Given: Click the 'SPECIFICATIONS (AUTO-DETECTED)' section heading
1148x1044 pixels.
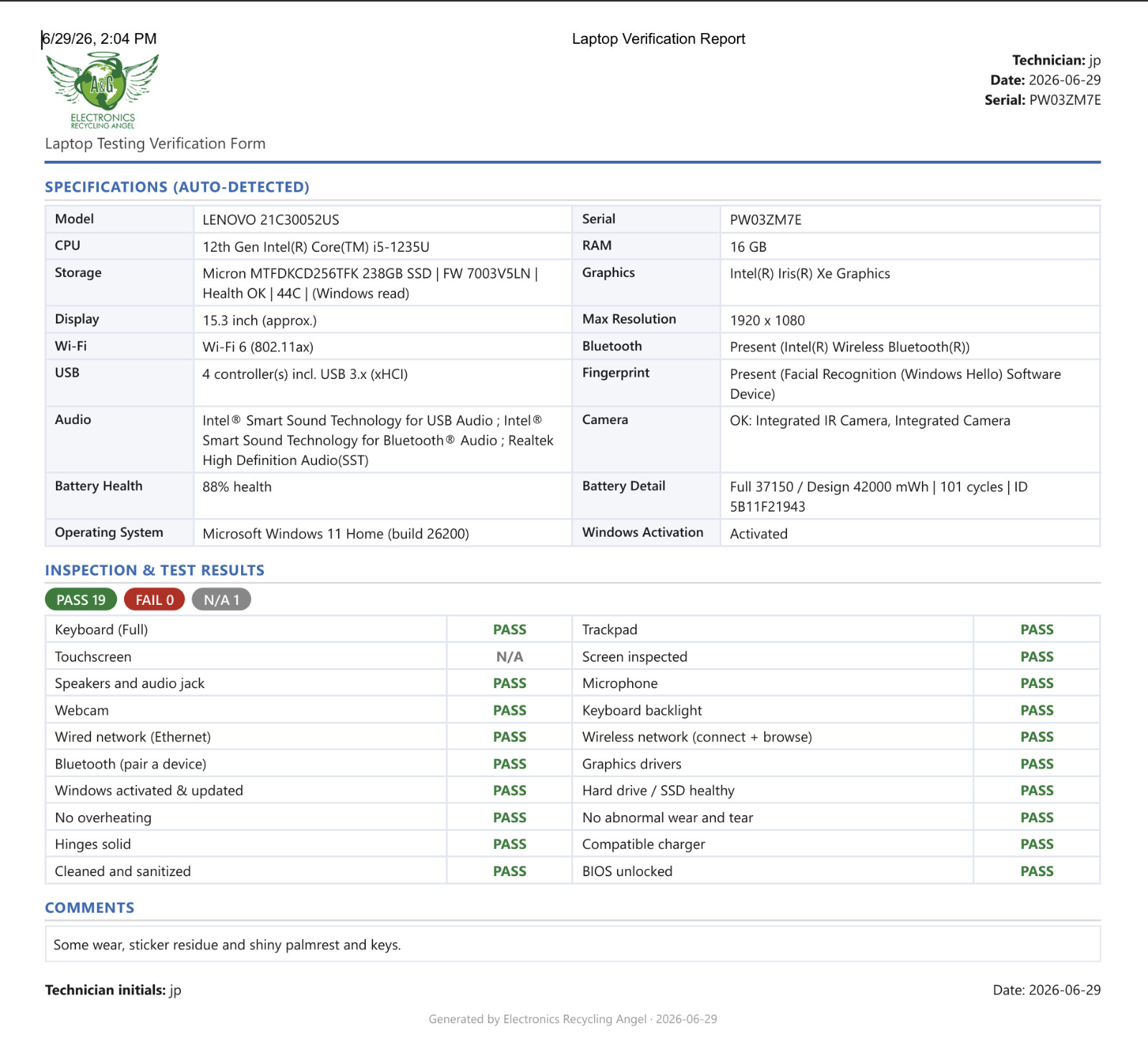Looking at the screenshot, I should click(177, 187).
